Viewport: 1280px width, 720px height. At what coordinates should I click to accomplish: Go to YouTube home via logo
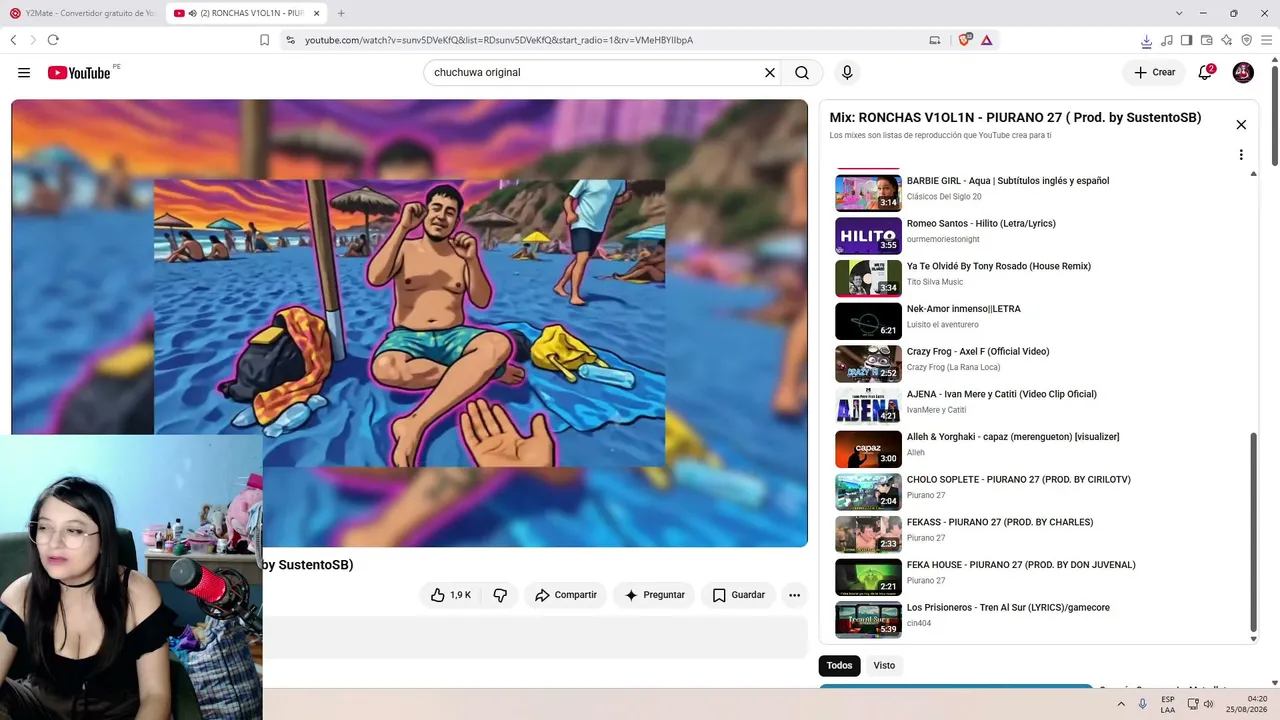(x=79, y=73)
